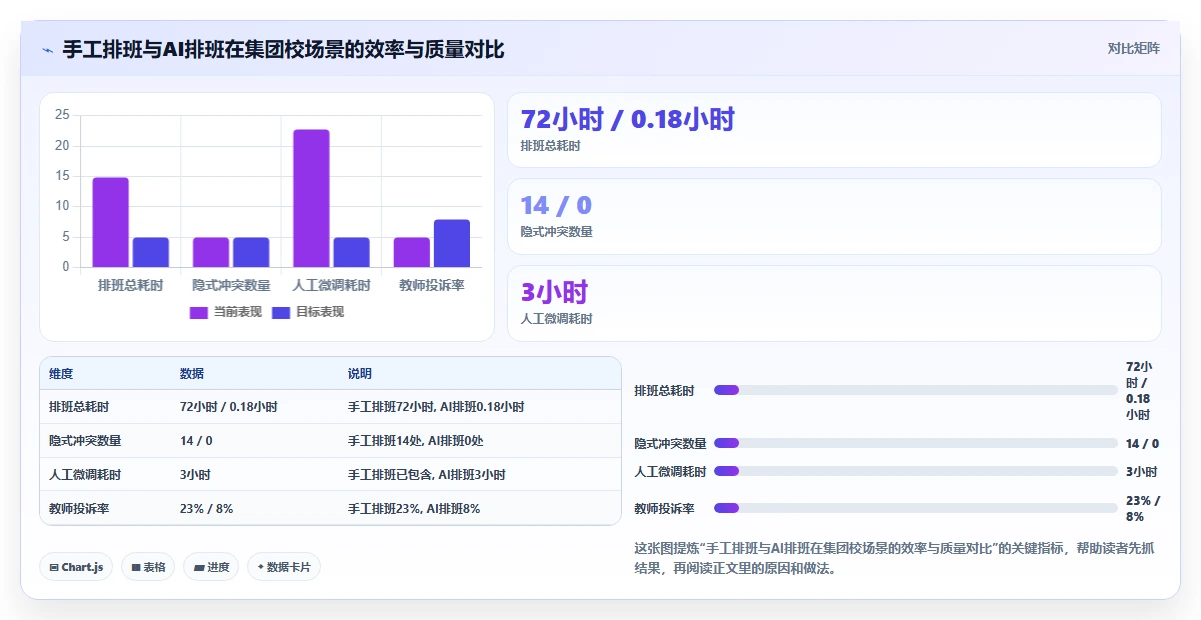
Task: Select the Chart.js tag chip
Action: coord(77,567)
